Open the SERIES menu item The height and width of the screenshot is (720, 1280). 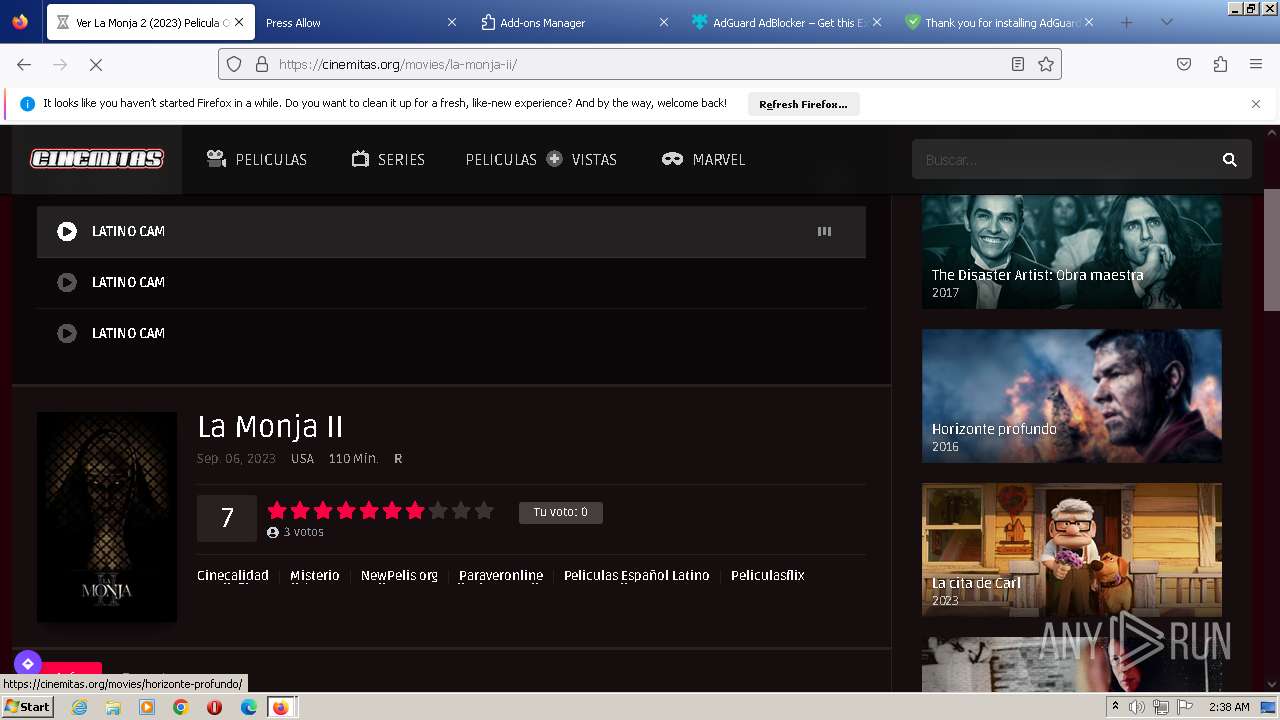click(x=388, y=159)
